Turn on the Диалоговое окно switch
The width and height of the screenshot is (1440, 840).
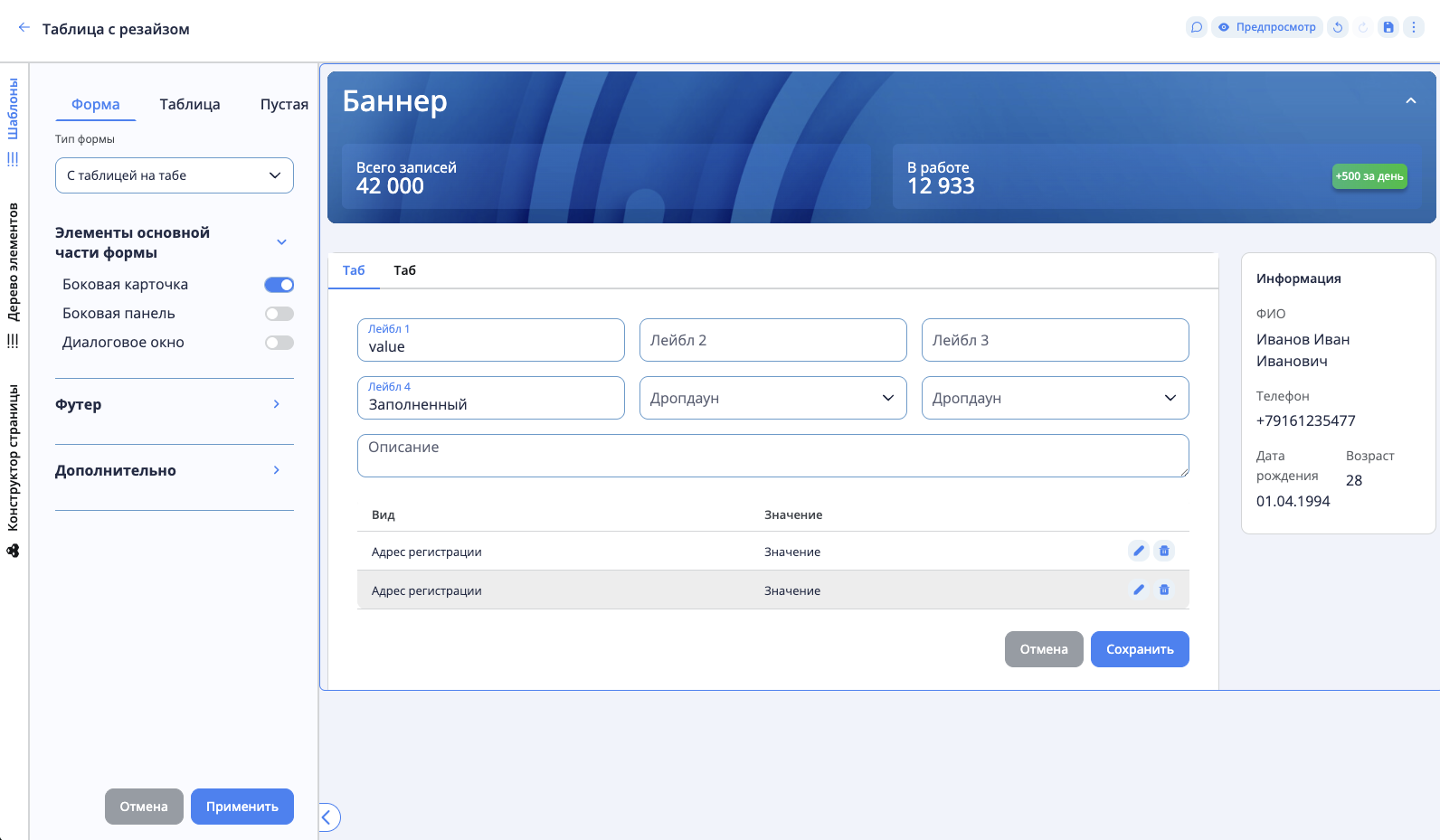(x=279, y=343)
